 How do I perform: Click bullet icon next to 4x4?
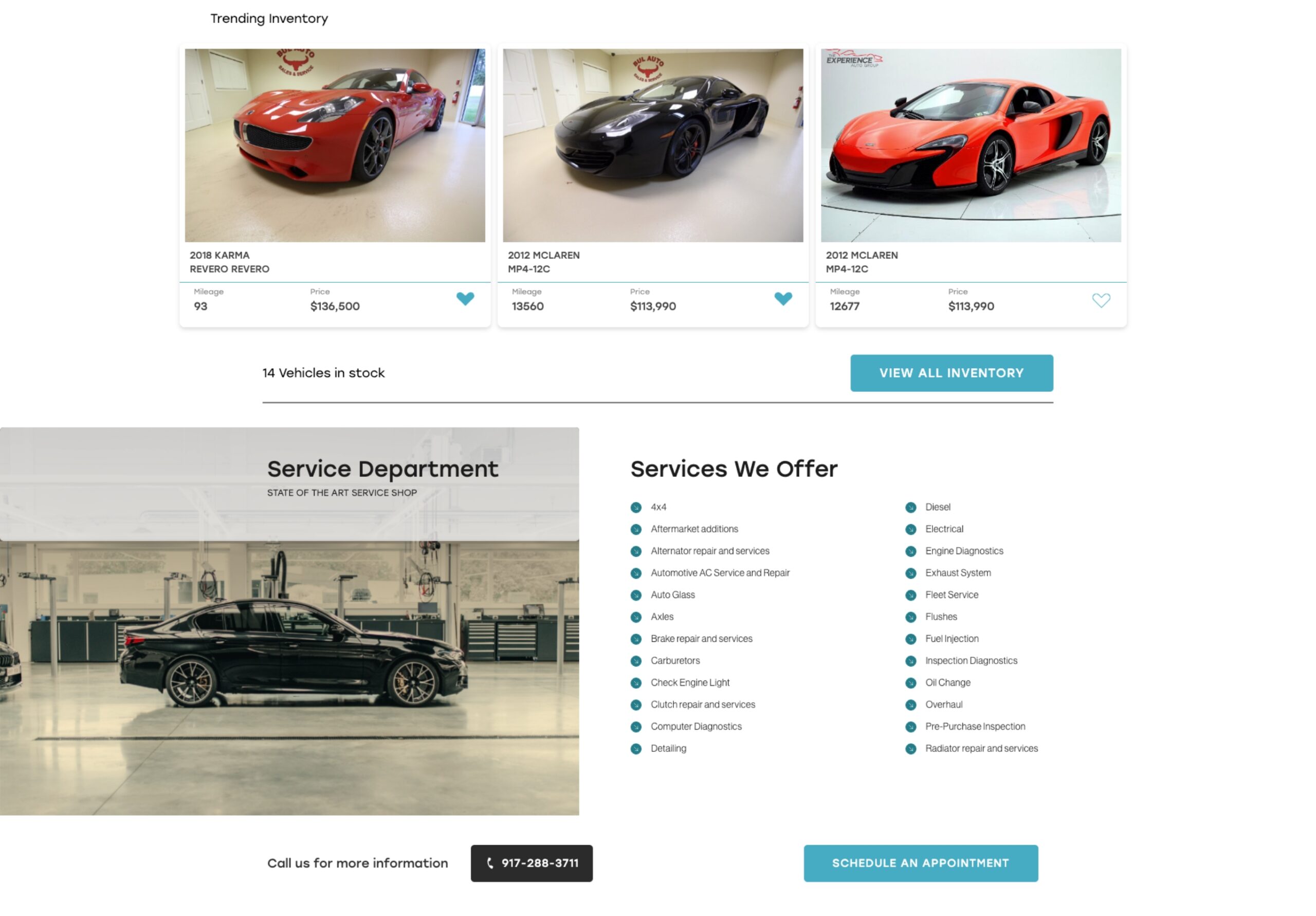(x=636, y=507)
